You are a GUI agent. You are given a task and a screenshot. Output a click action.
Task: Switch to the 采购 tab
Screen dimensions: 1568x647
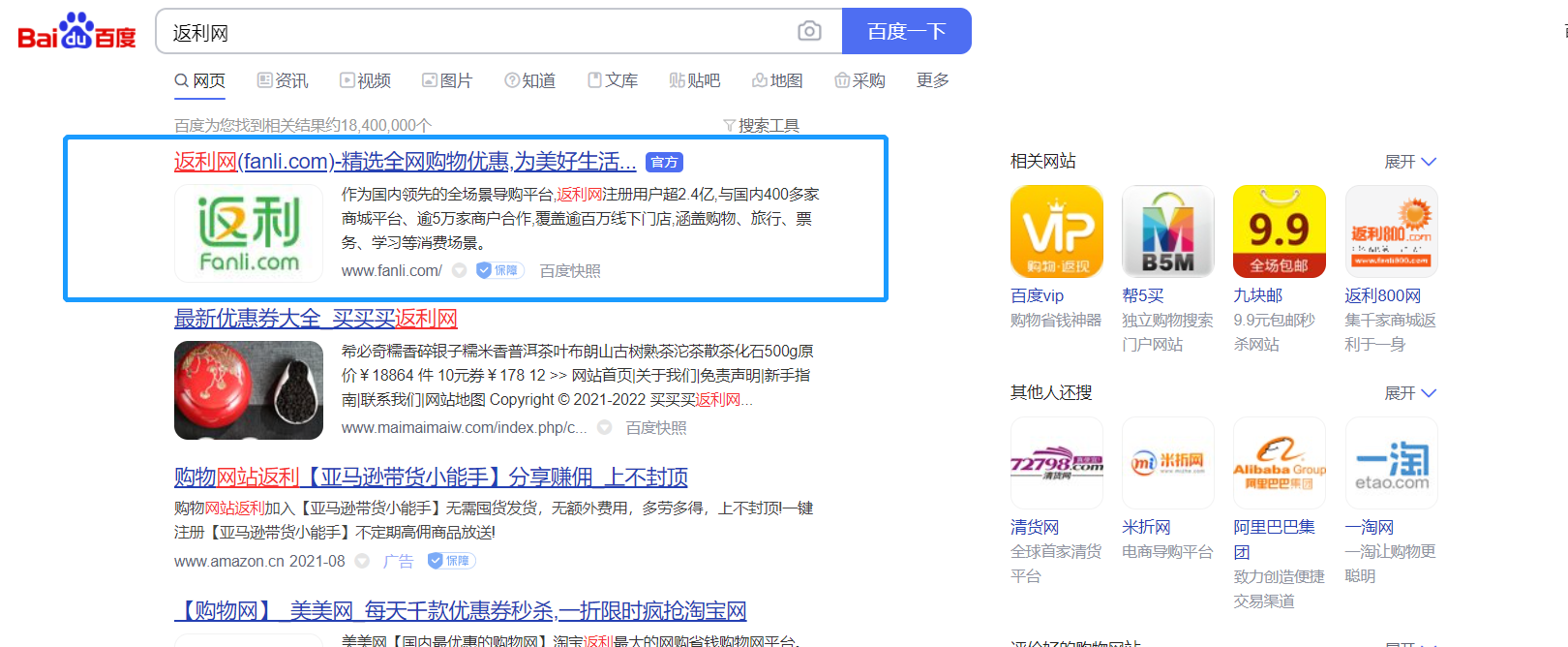[x=859, y=80]
